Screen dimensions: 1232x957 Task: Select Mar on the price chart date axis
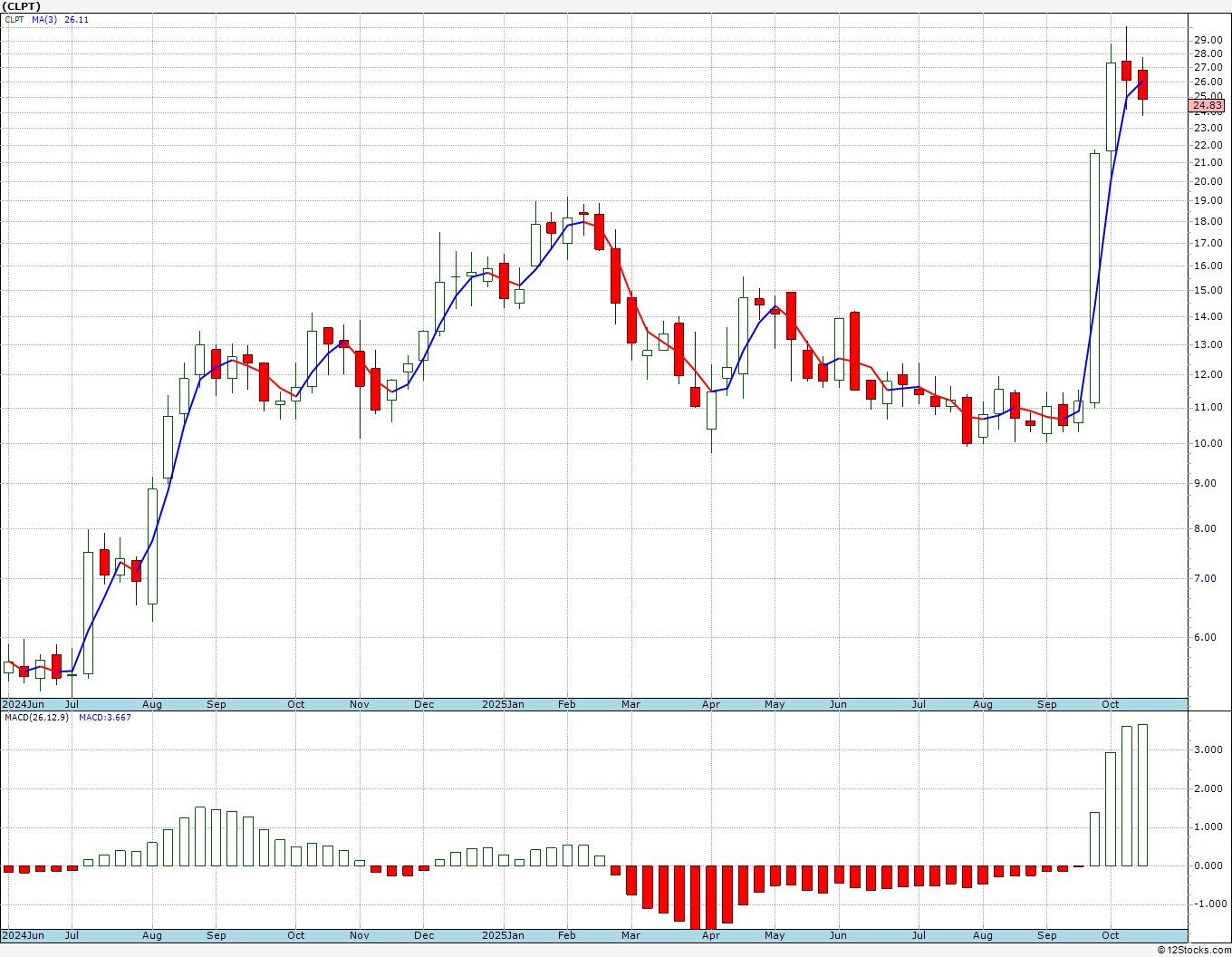click(x=630, y=704)
